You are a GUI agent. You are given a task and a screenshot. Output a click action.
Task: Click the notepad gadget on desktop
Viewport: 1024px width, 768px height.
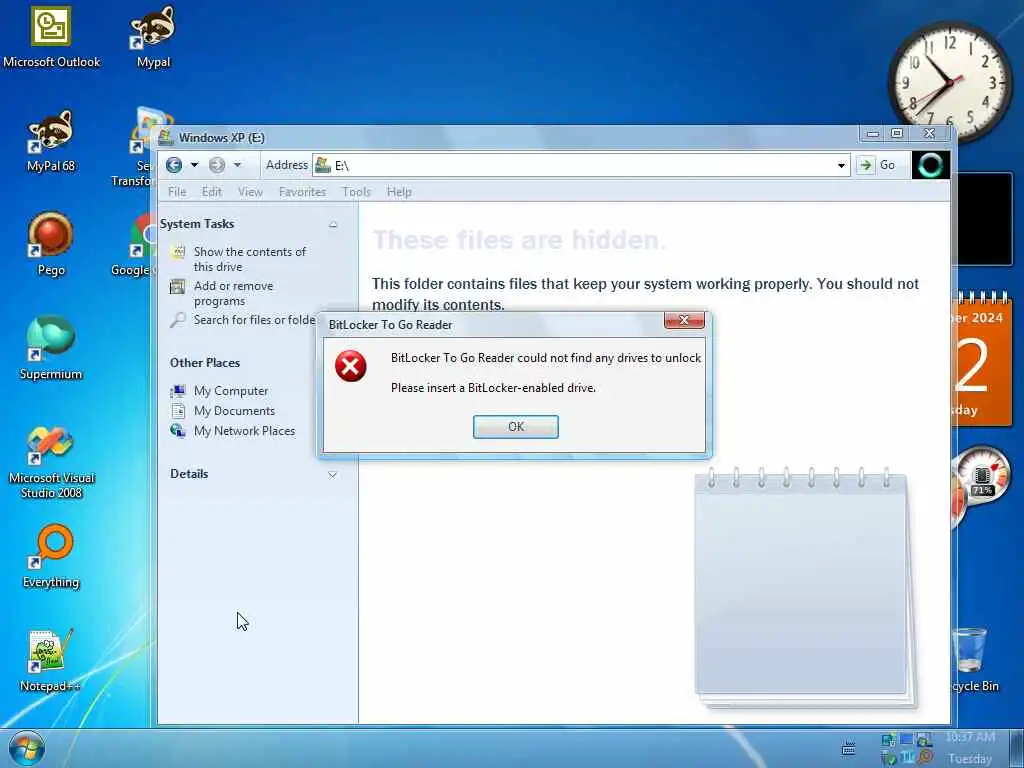click(805, 586)
